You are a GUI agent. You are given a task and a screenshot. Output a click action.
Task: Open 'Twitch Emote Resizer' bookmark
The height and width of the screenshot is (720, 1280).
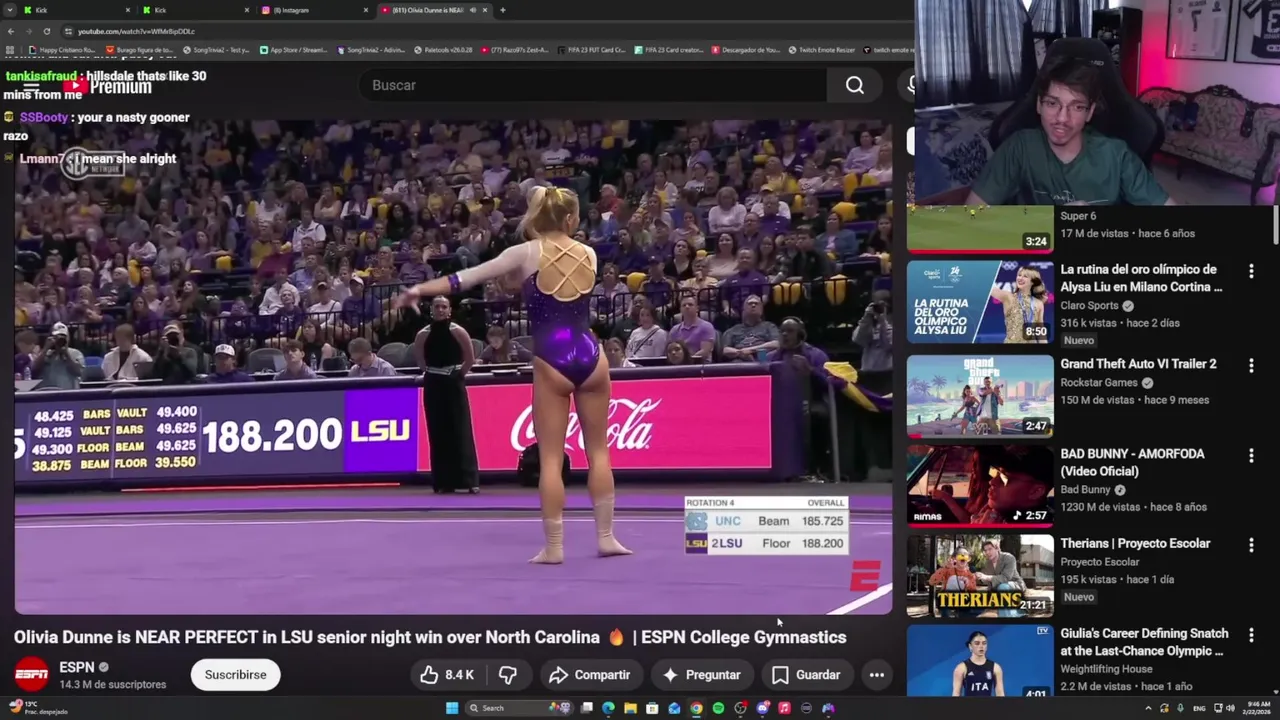(x=822, y=50)
